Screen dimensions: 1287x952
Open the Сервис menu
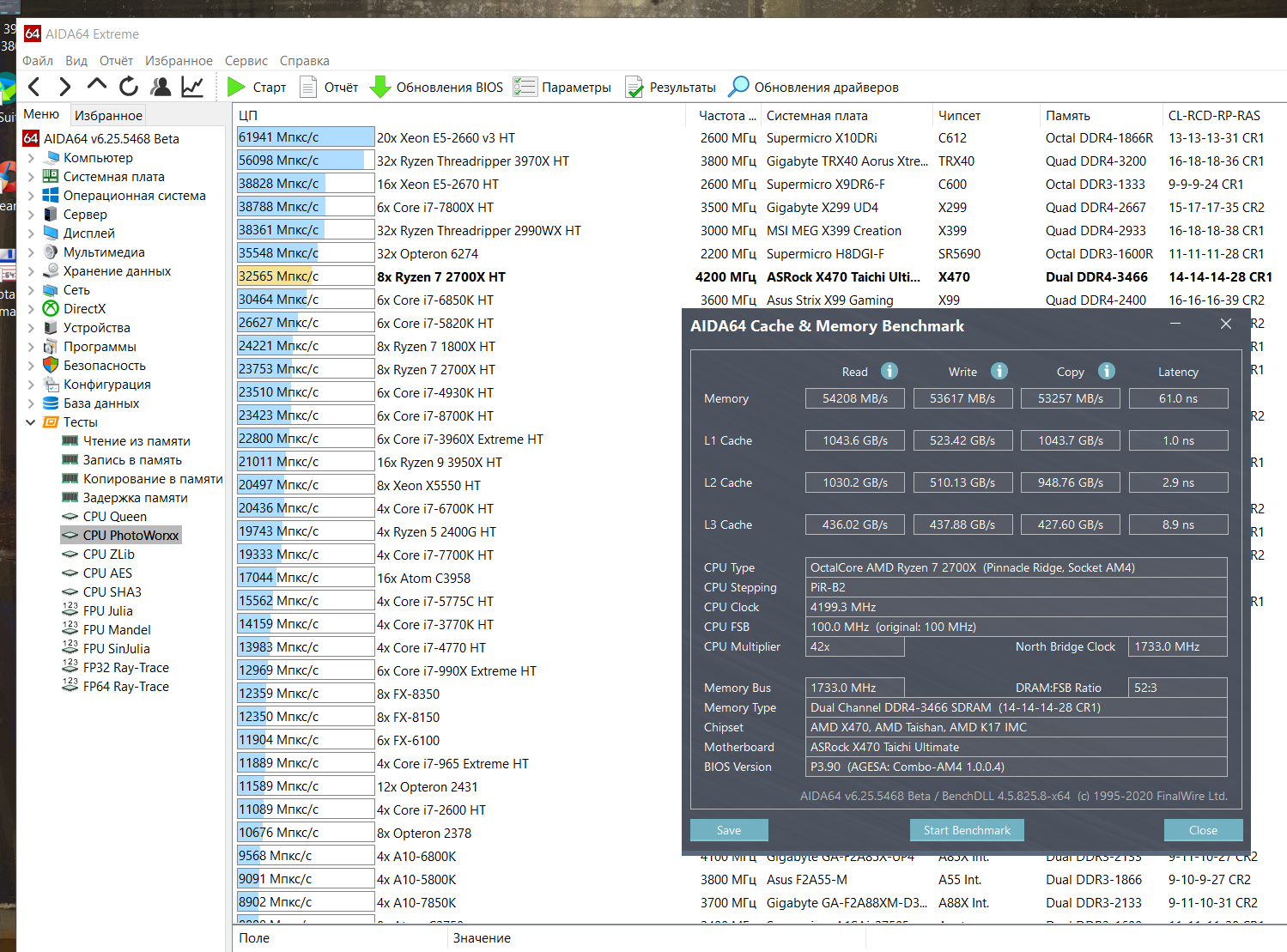(246, 61)
